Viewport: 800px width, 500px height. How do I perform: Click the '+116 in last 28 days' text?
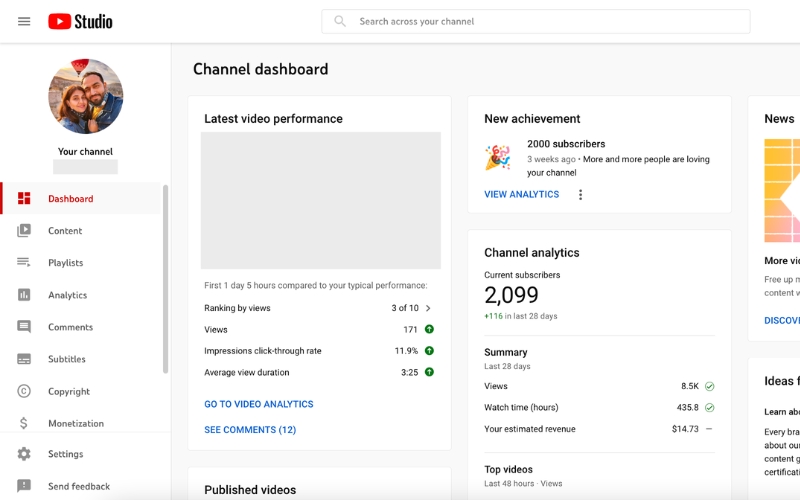520,316
